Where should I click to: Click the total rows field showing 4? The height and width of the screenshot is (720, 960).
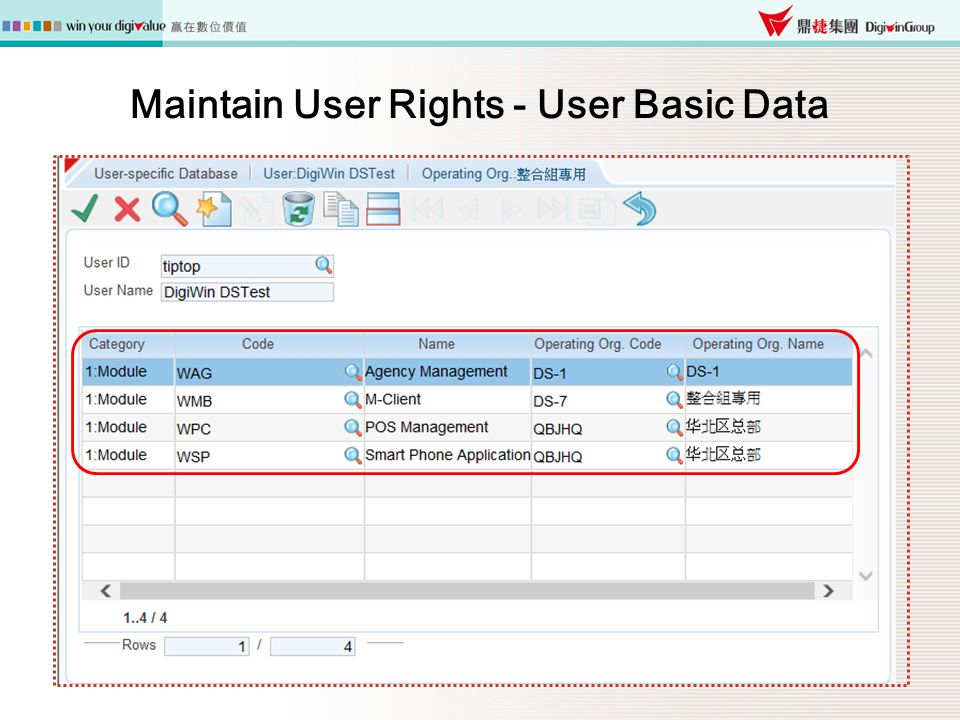pyautogui.click(x=313, y=647)
